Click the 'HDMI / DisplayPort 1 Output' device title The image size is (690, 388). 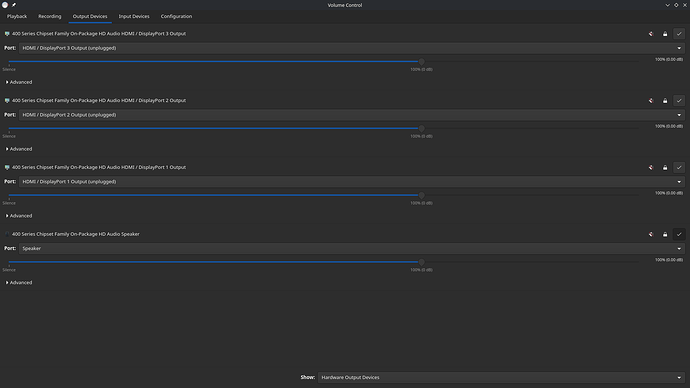click(x=99, y=167)
